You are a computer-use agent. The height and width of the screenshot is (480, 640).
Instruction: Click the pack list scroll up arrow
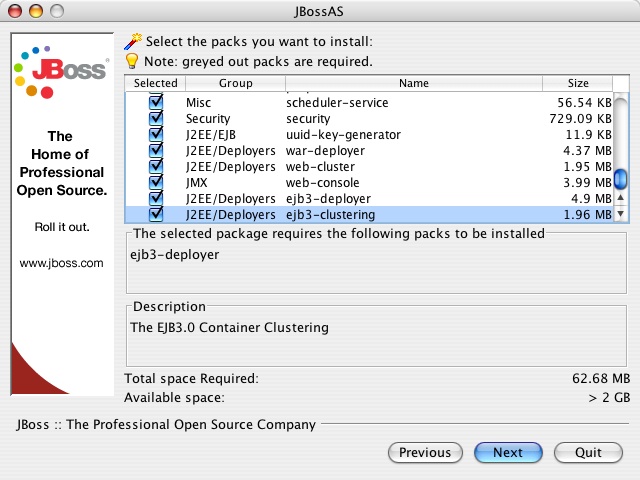click(x=620, y=199)
